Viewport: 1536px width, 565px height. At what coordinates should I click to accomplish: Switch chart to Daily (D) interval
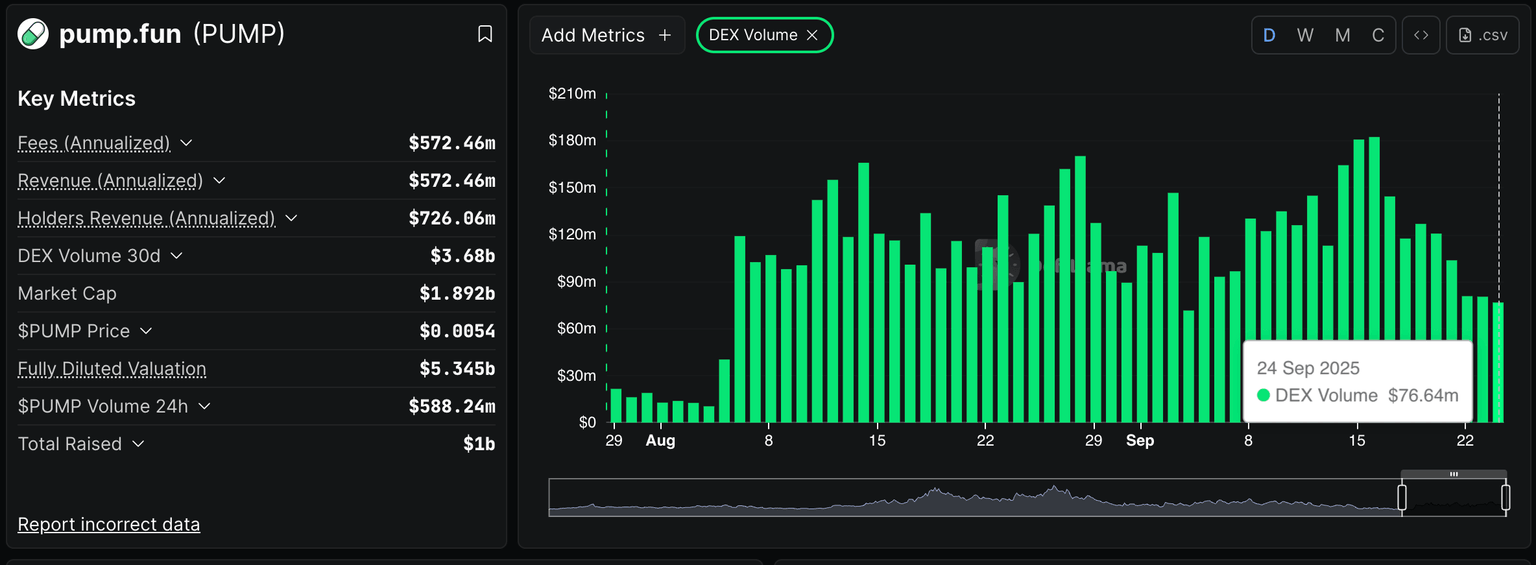pyautogui.click(x=1269, y=35)
